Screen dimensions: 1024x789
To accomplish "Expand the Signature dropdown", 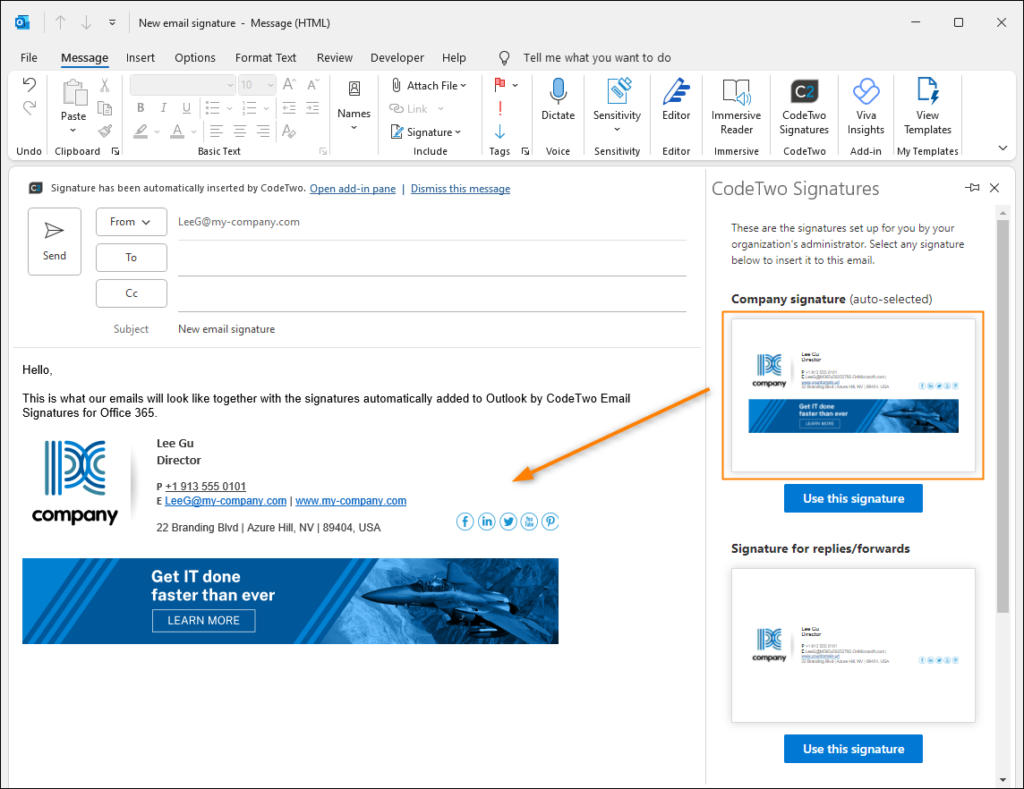I will click(x=428, y=131).
